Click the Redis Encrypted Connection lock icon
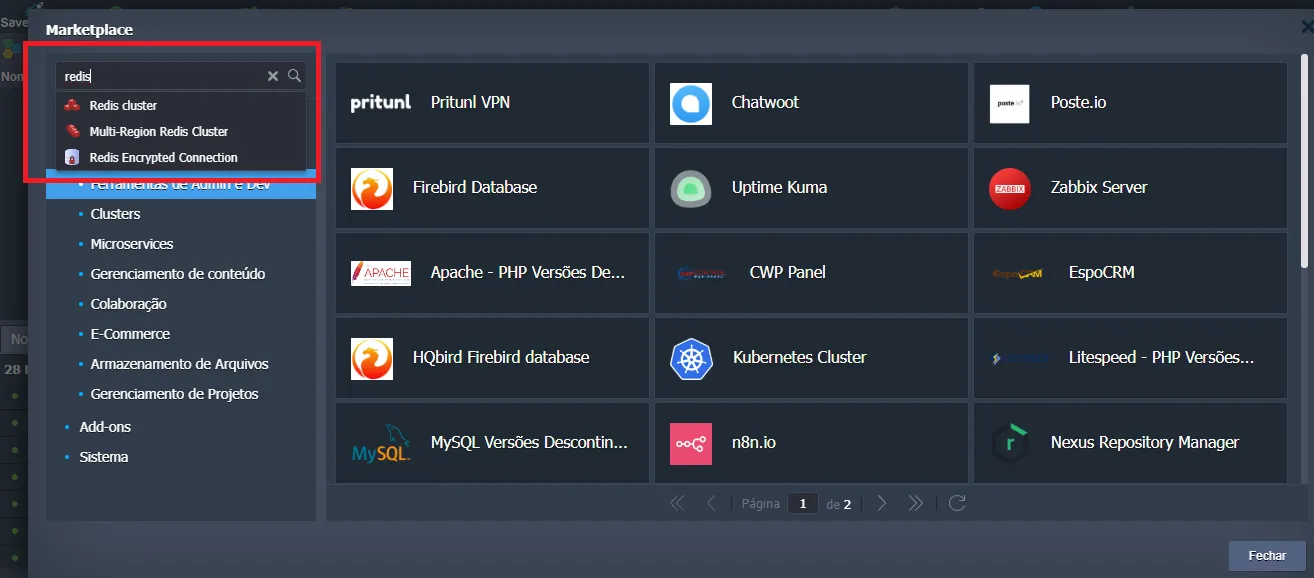The height and width of the screenshot is (578, 1314). click(x=72, y=157)
